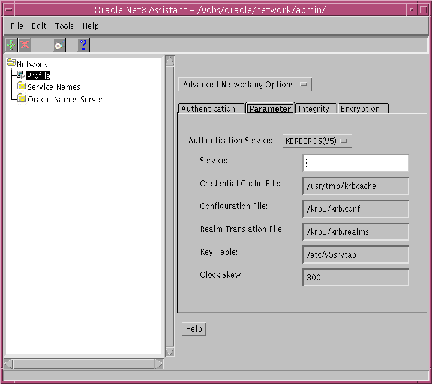The height and width of the screenshot is (384, 432).
Task: Click the green plus Create toolbar icon
Action: click(11, 45)
